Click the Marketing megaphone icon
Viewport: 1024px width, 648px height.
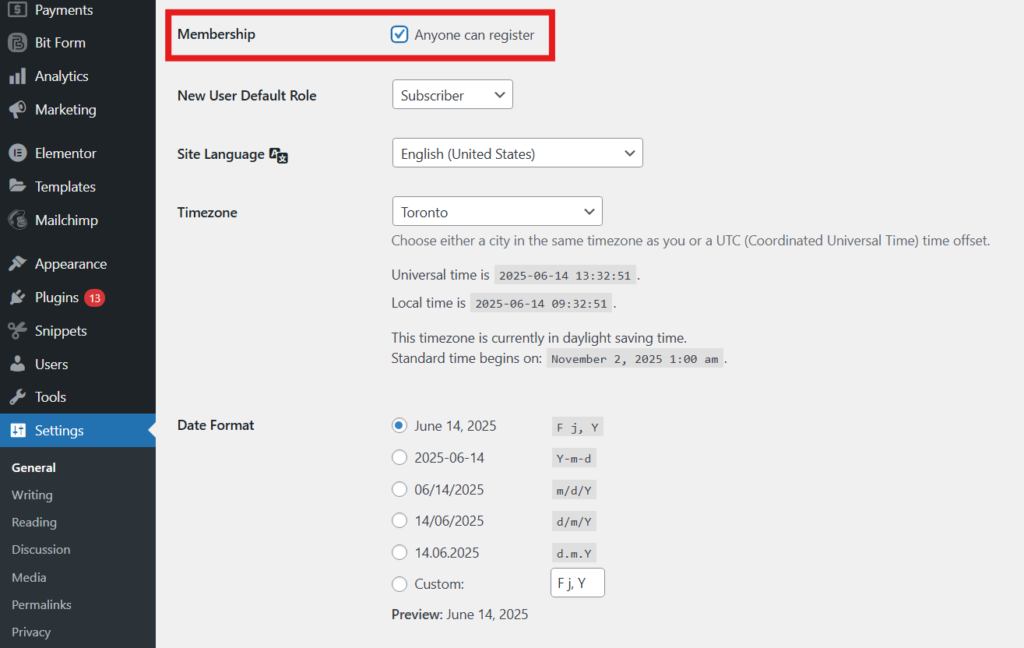(x=17, y=110)
